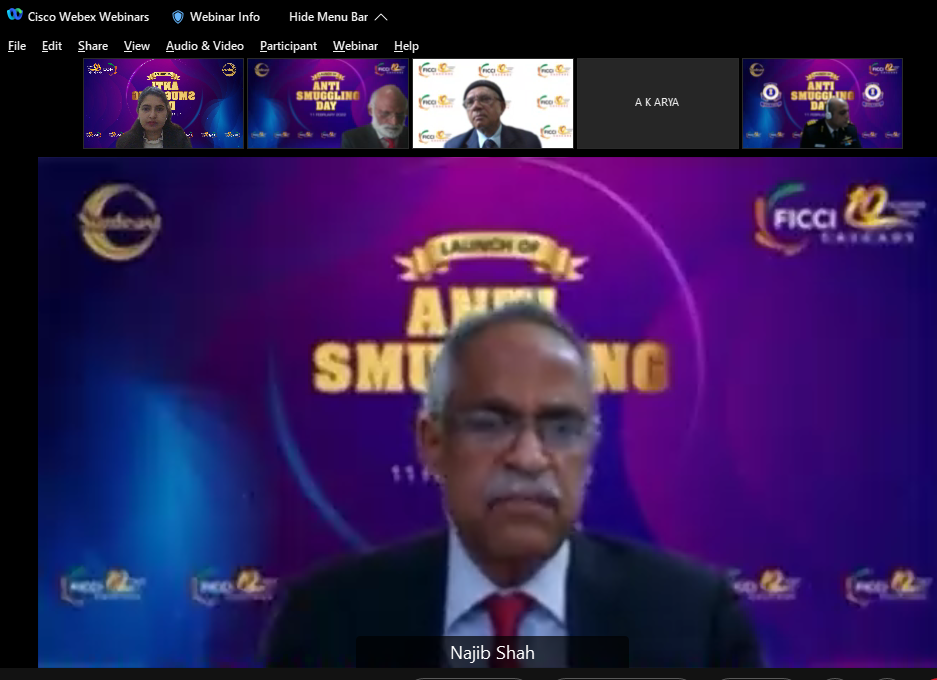Open the Webinar menu
The width and height of the screenshot is (937, 680).
click(x=355, y=46)
